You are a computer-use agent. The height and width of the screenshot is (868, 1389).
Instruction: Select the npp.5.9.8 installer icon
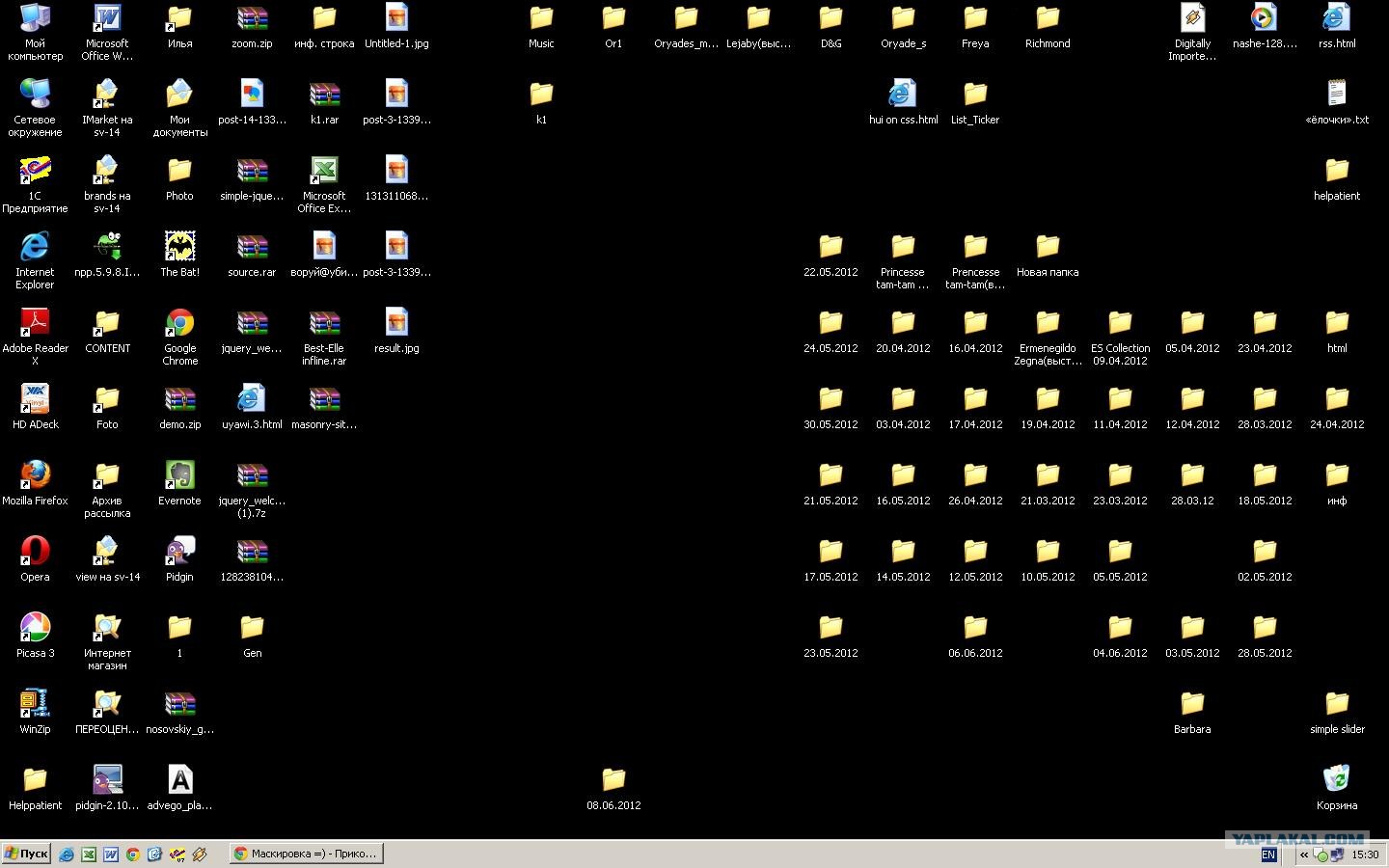107,254
